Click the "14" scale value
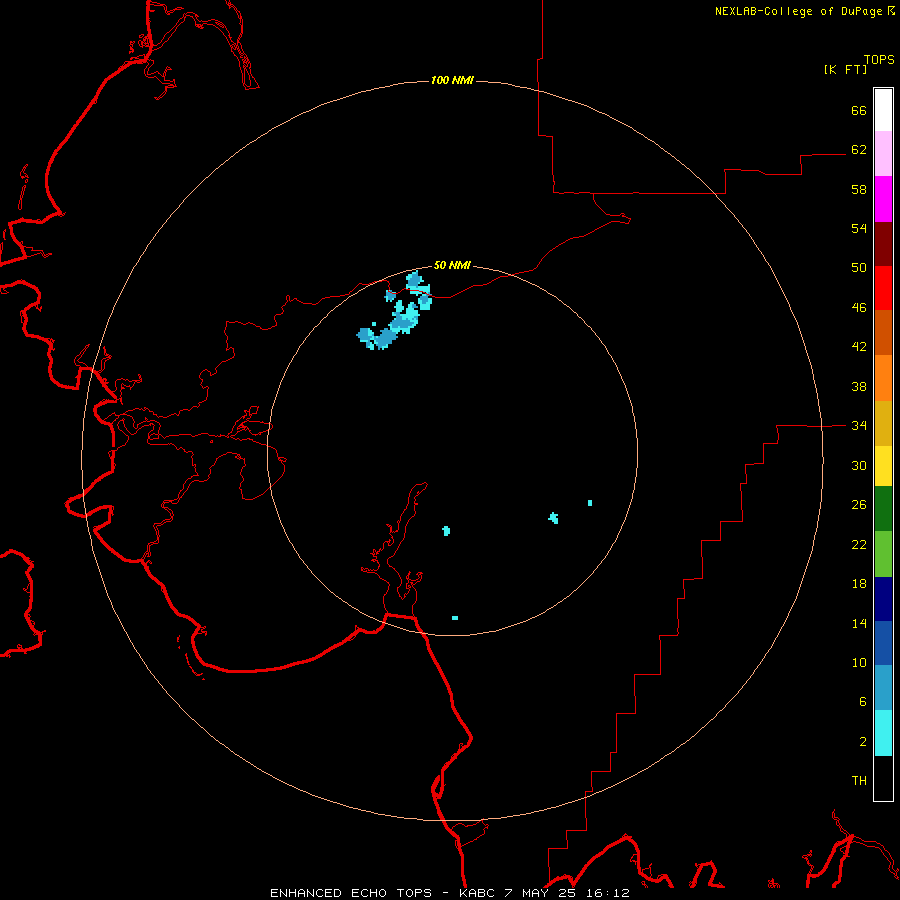This screenshot has width=900, height=900. (x=859, y=623)
